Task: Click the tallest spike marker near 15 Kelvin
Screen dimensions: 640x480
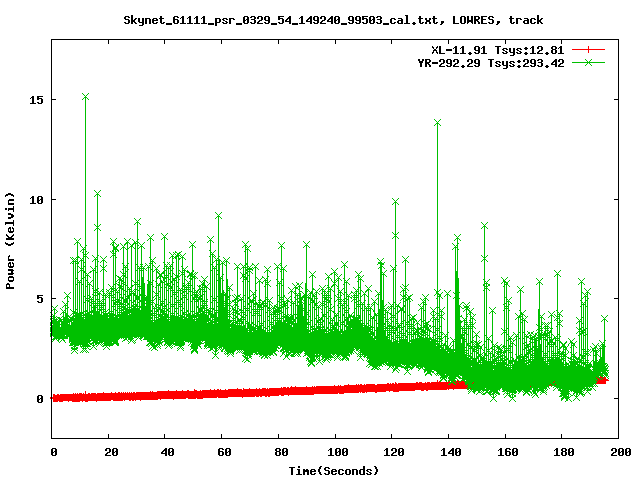Action: pos(86,97)
